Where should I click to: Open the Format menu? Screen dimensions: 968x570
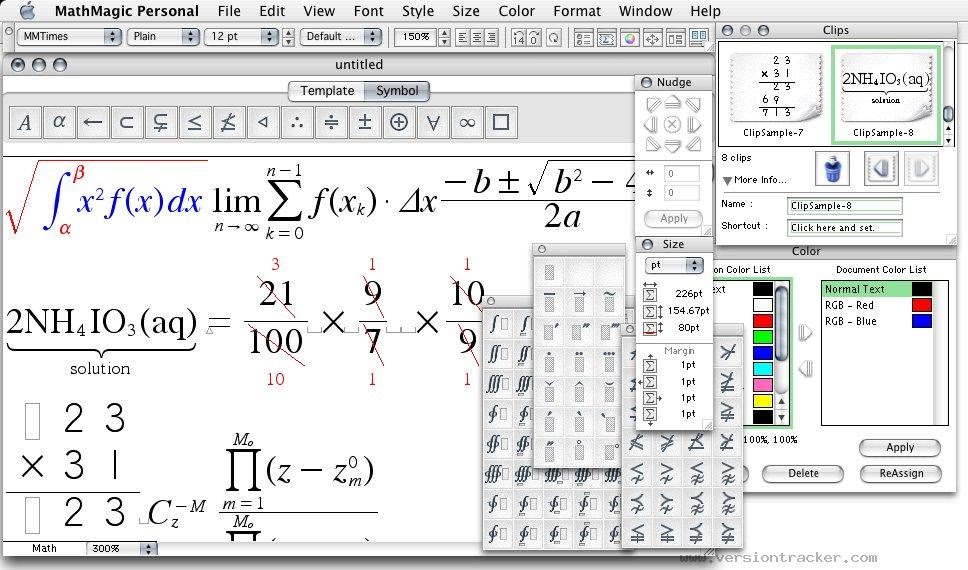(577, 11)
